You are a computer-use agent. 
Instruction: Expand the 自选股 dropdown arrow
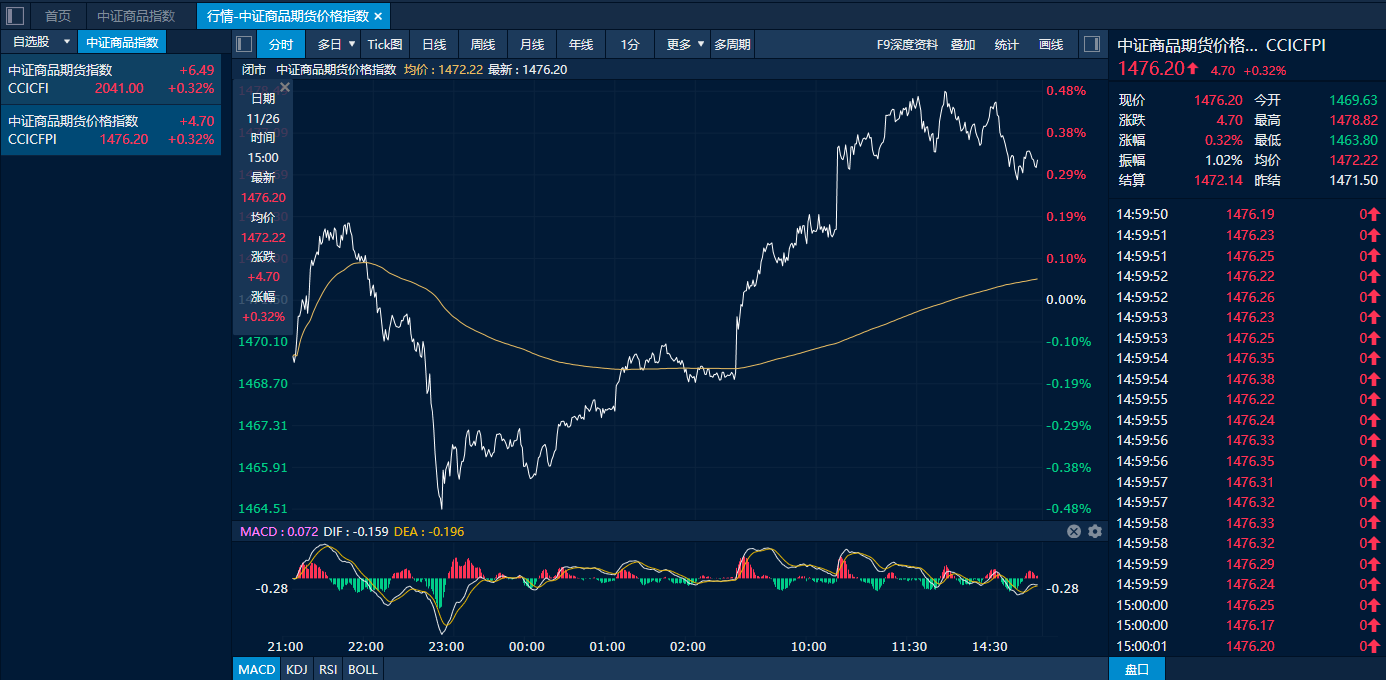click(x=67, y=42)
